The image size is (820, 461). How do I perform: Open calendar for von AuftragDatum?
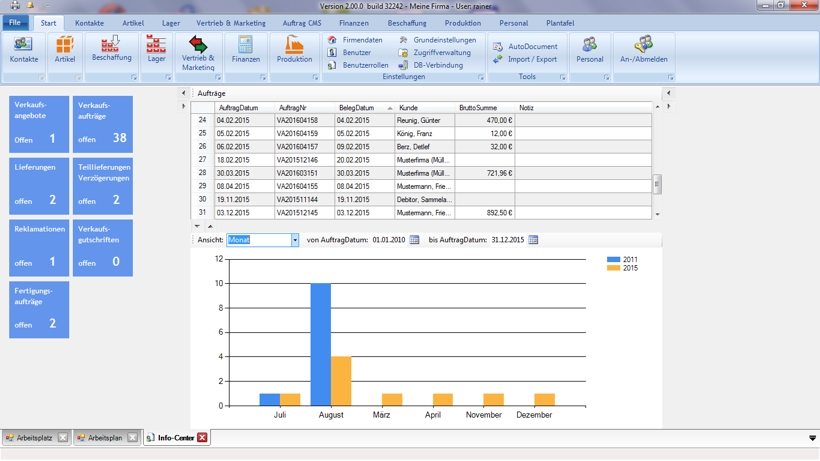point(414,239)
